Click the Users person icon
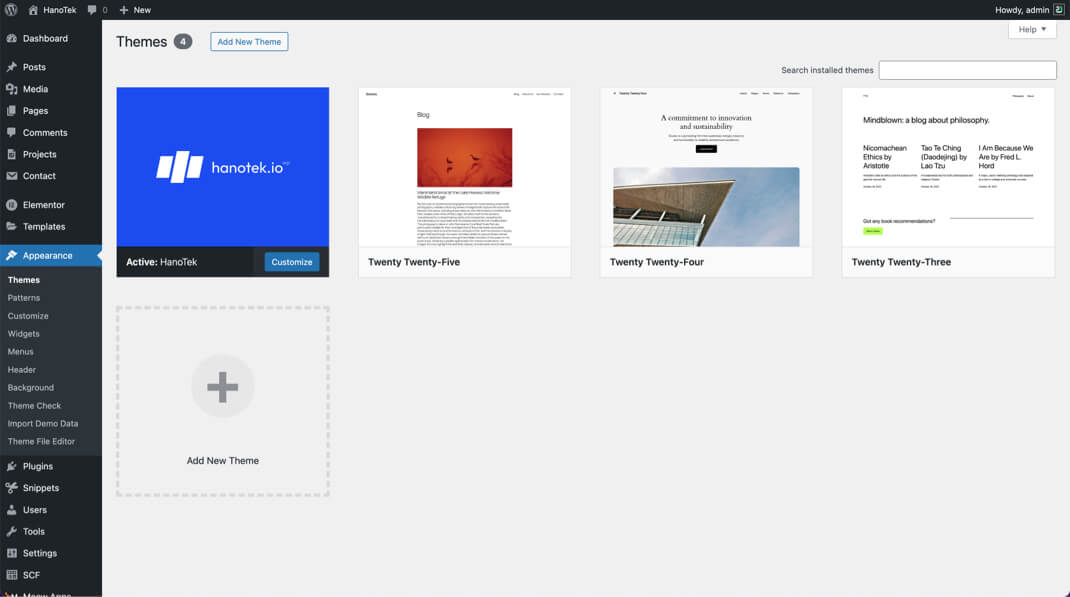Viewport: 1070px width, 597px height. click(x=12, y=510)
